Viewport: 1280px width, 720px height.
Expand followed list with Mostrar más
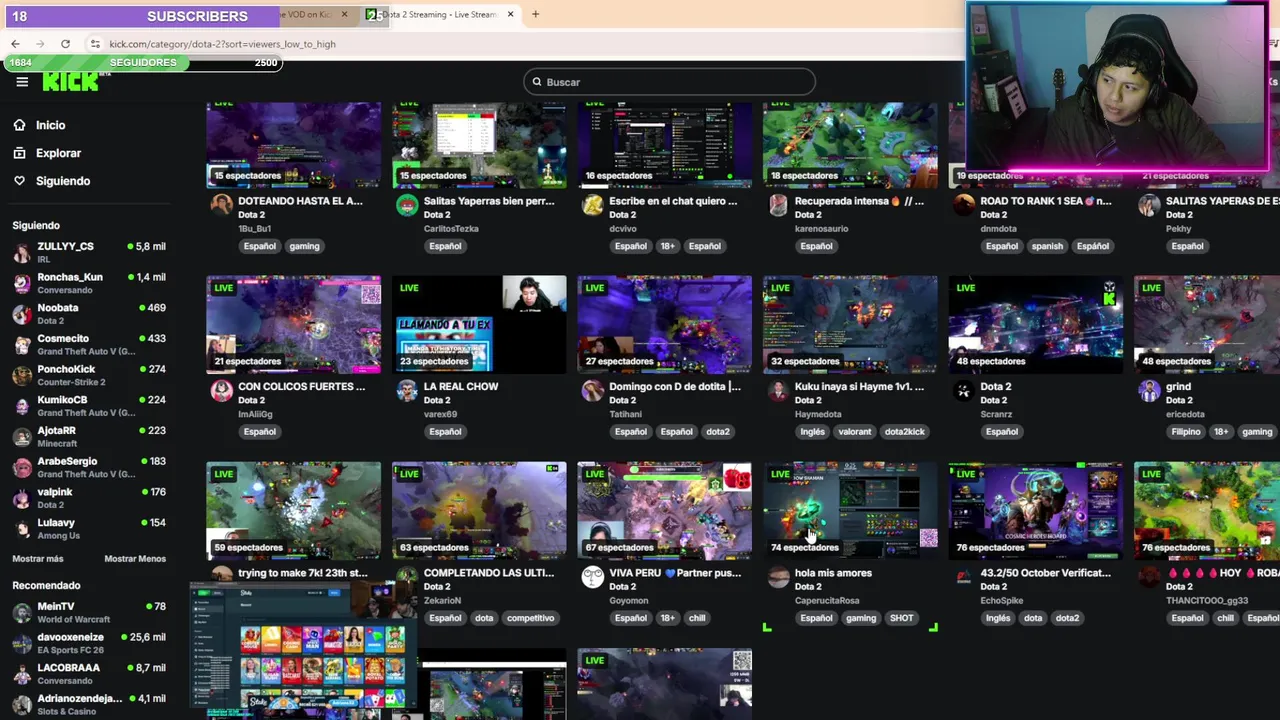(x=38, y=559)
